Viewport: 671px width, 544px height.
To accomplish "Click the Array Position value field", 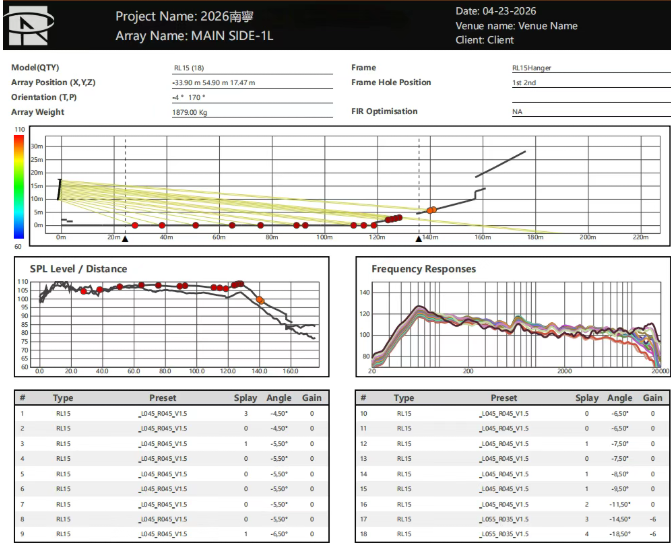I will [252, 83].
